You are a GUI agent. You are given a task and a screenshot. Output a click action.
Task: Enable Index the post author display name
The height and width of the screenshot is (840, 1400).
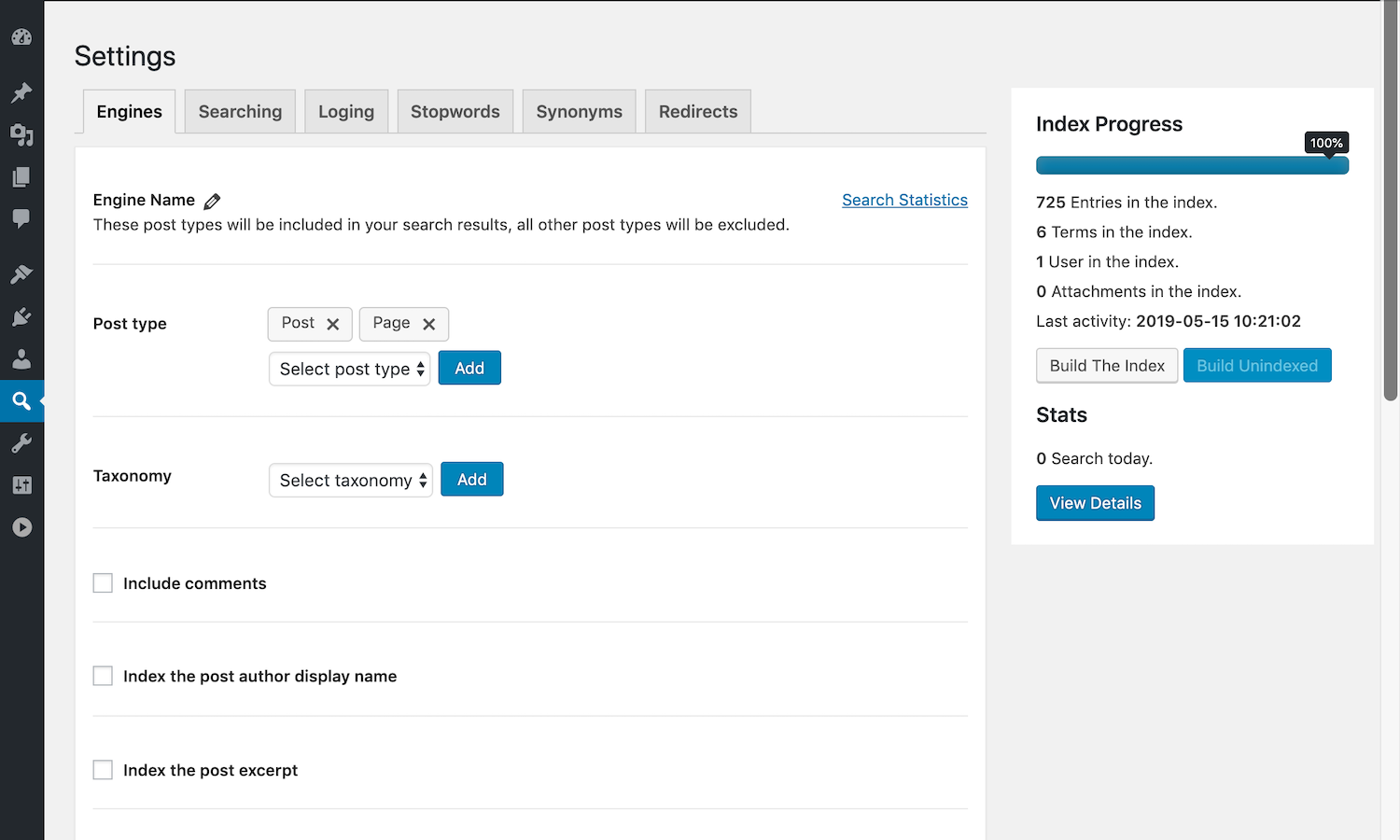pos(103,676)
